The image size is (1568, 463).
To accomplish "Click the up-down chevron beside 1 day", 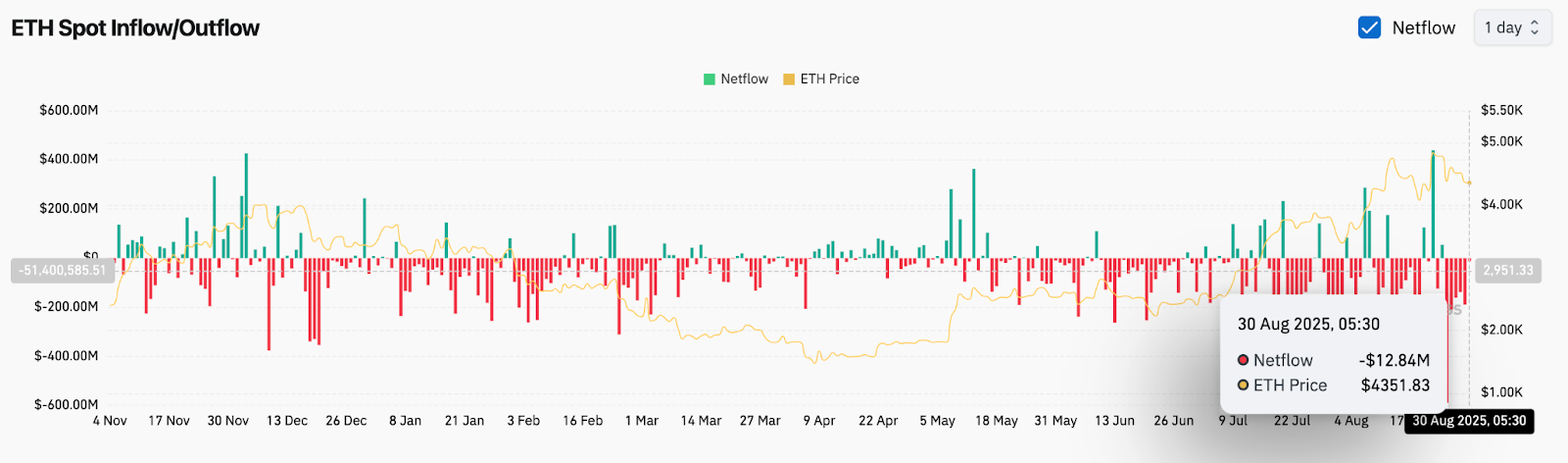I will click(x=1535, y=27).
